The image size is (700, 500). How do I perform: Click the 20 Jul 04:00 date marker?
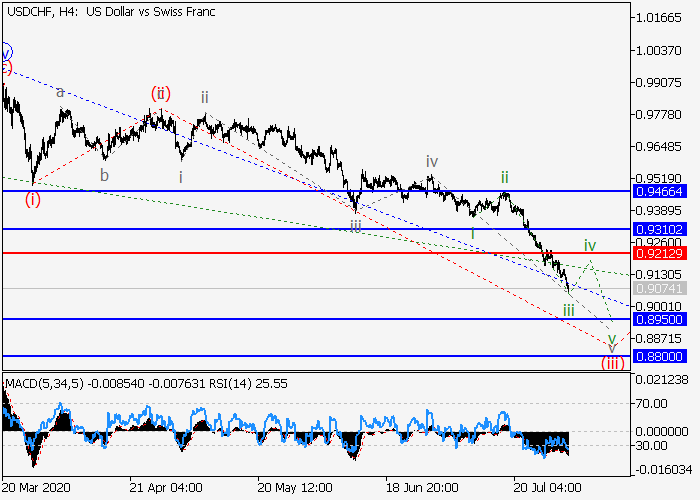(544, 488)
